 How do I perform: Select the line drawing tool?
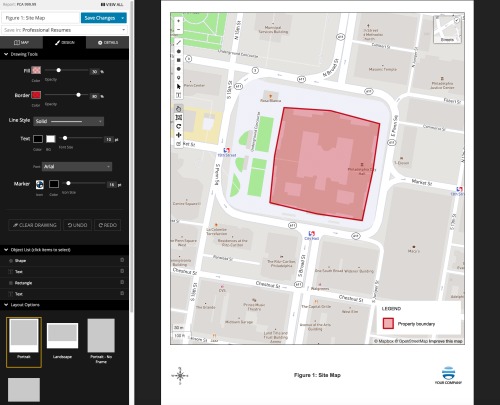[179, 42]
